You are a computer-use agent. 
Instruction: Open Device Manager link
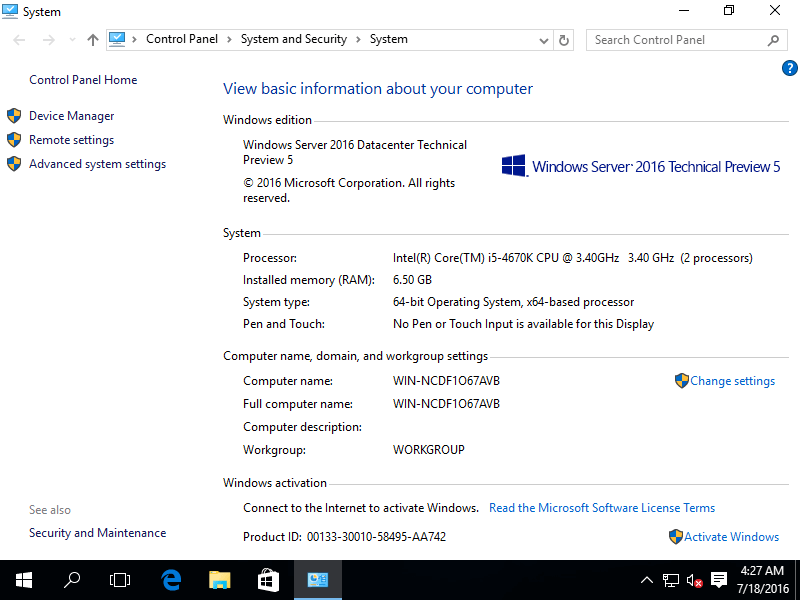(x=71, y=116)
